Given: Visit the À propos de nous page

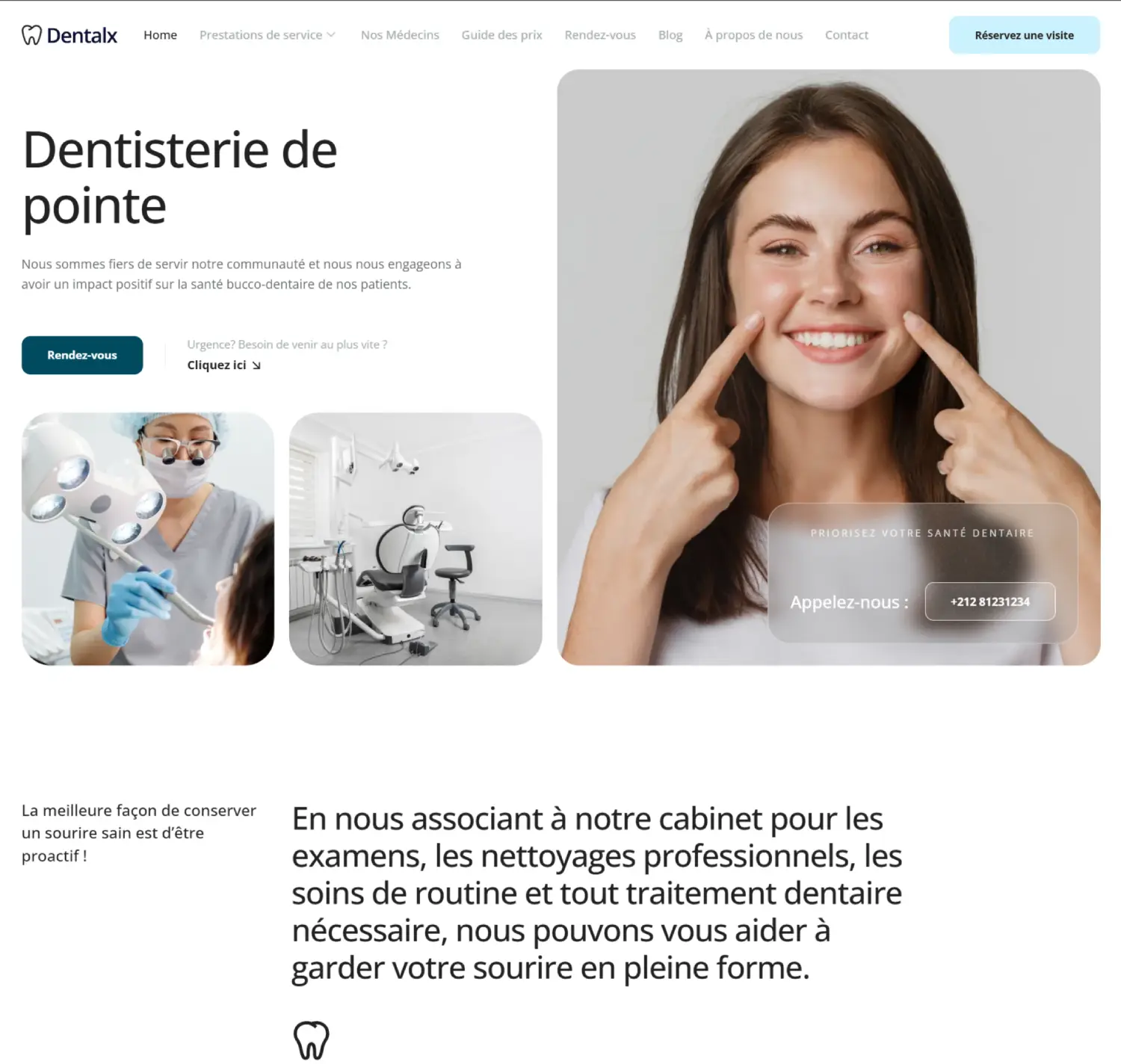Looking at the screenshot, I should tap(753, 35).
